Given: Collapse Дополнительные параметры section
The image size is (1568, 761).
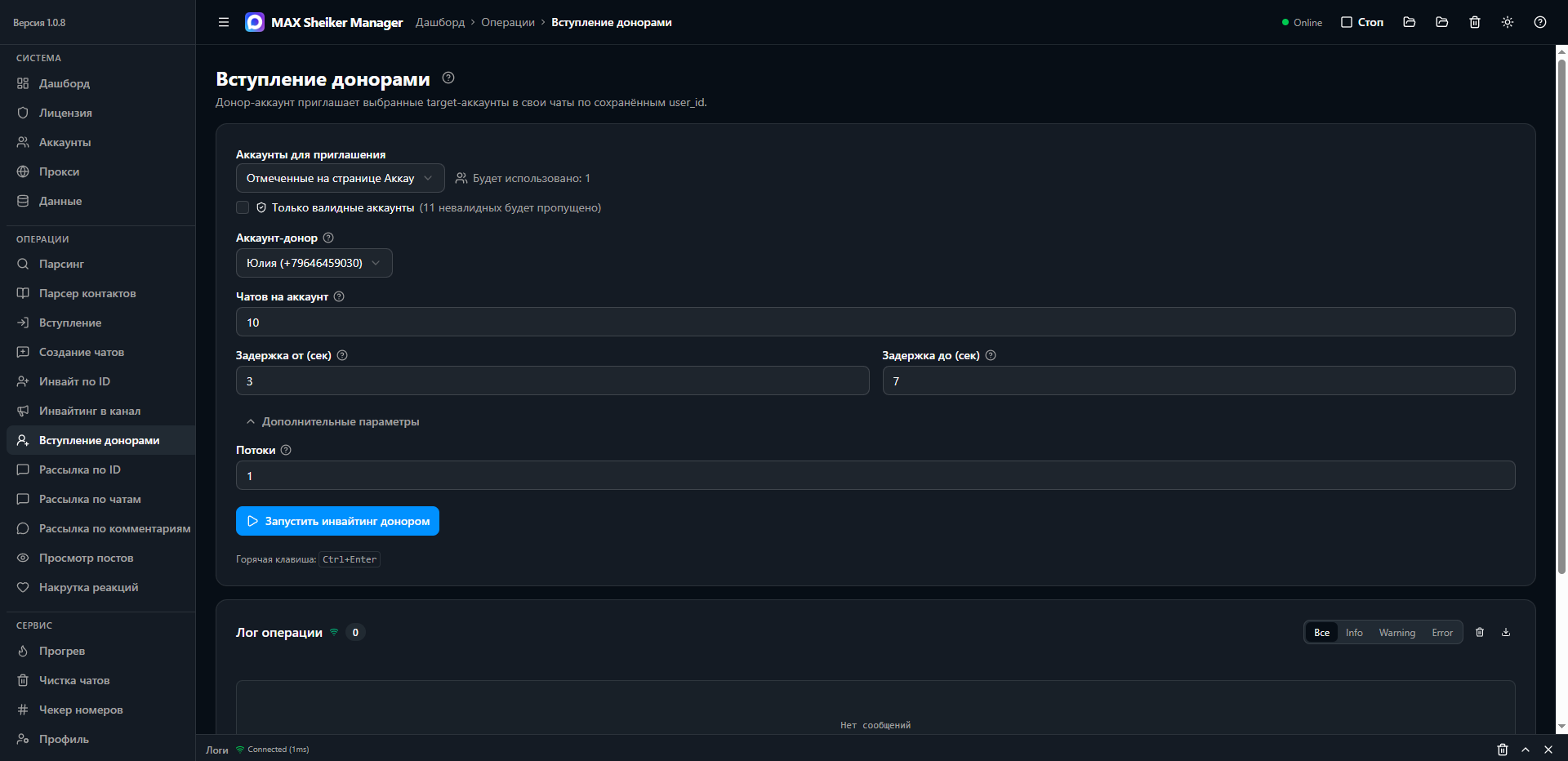Looking at the screenshot, I should (332, 421).
